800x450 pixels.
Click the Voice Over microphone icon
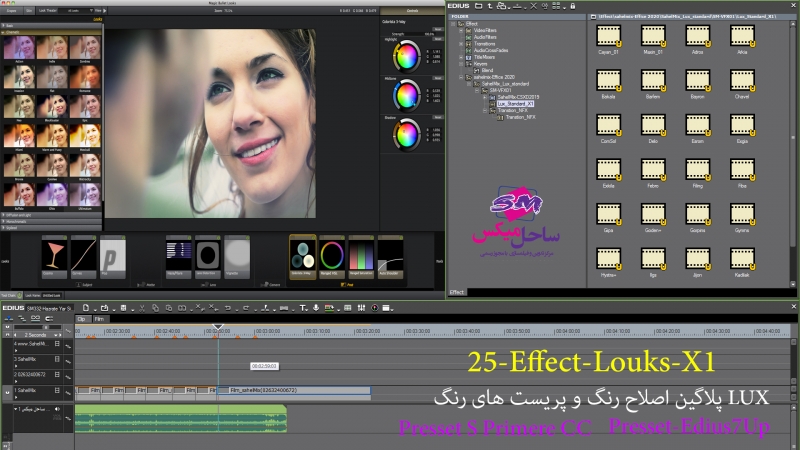click(x=316, y=308)
